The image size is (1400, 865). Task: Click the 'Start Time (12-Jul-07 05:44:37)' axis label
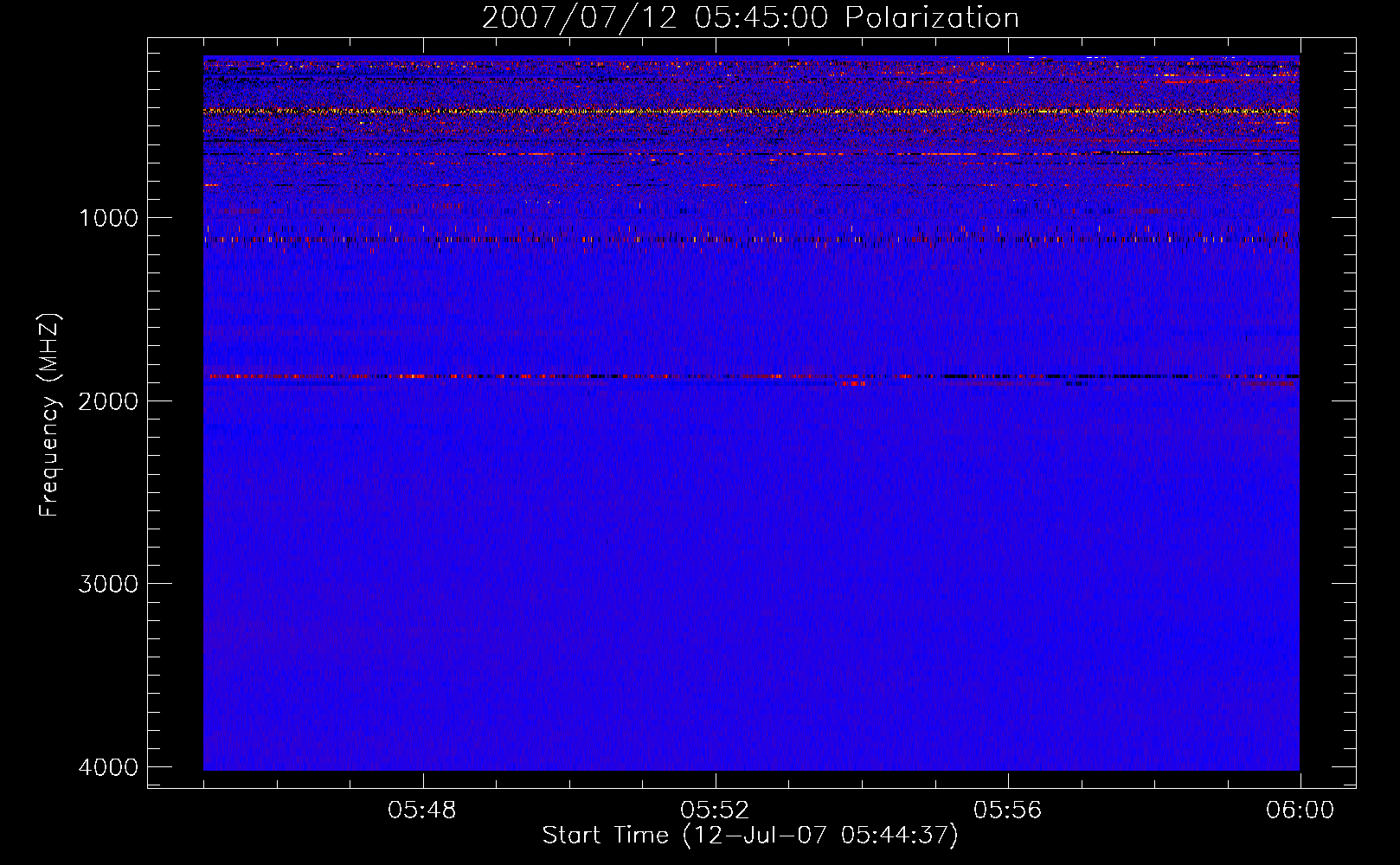tap(750, 836)
